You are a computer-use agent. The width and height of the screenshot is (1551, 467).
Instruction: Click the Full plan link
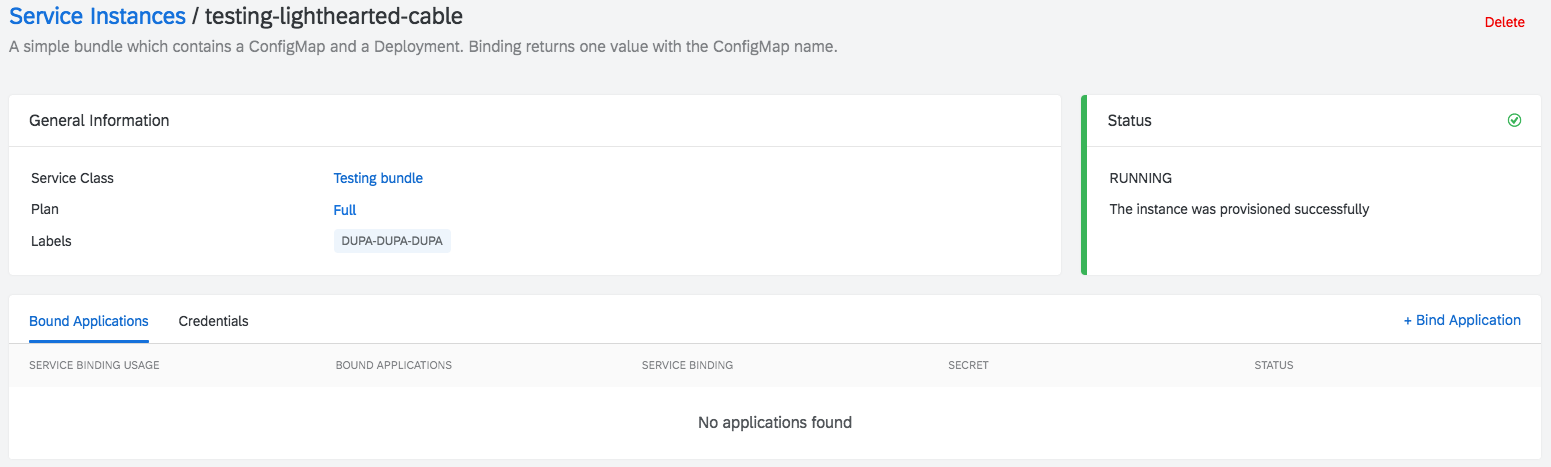(x=345, y=210)
